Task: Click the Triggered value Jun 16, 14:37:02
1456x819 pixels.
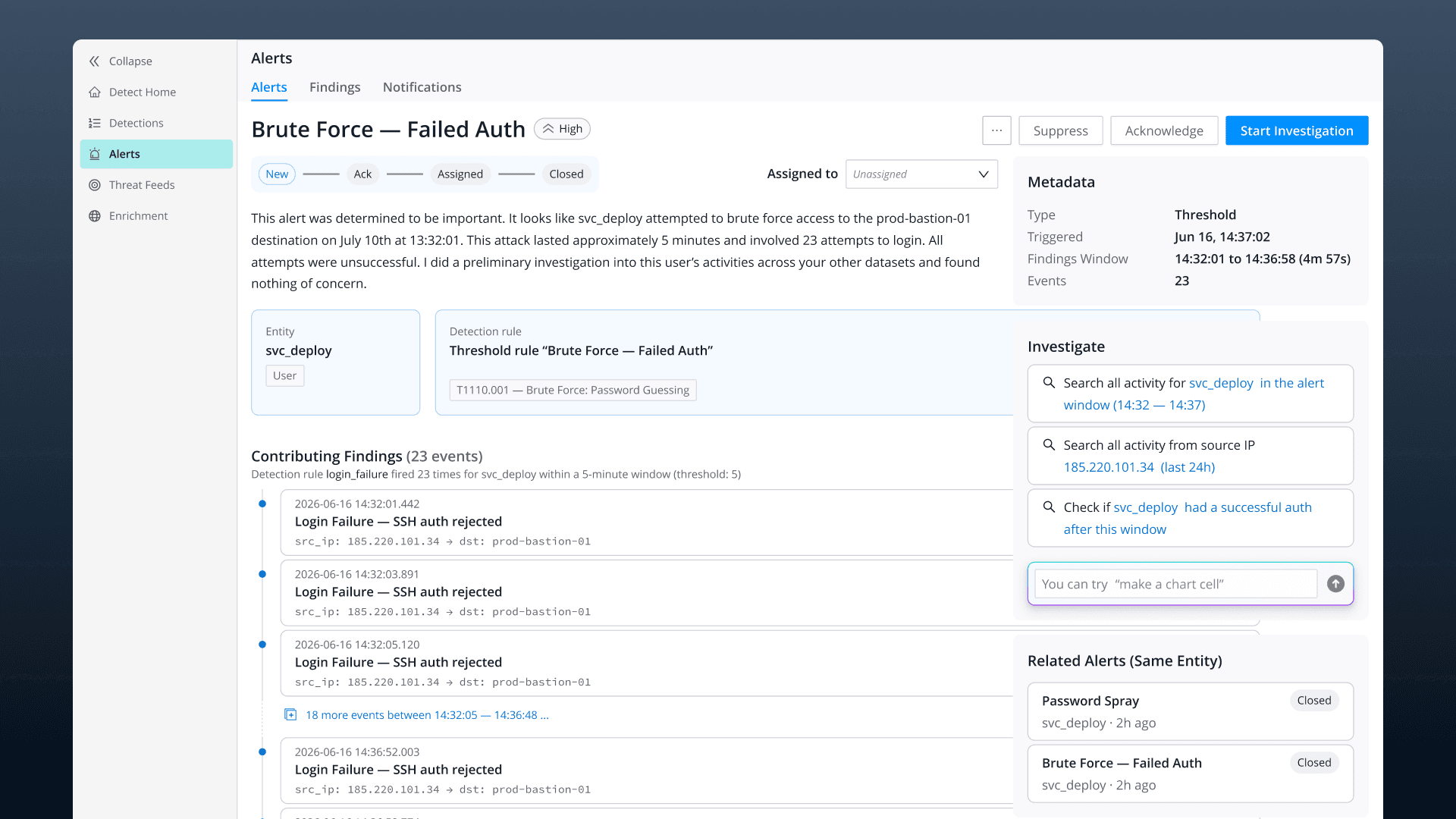Action: [1222, 237]
